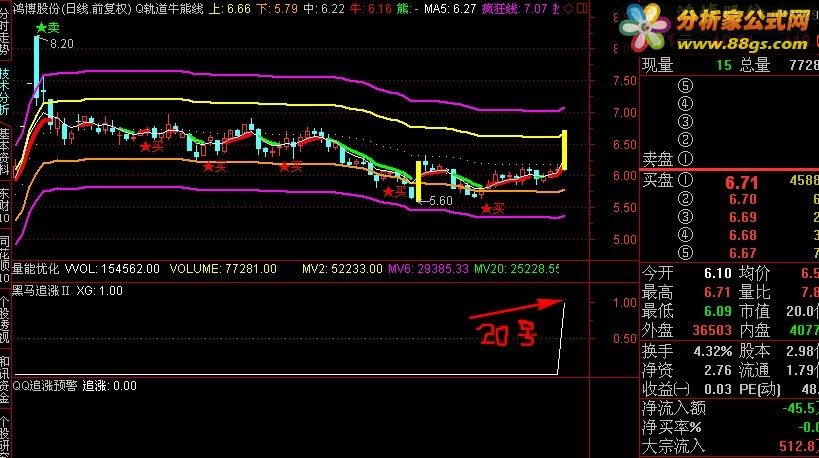Screen dimensions: 819x458
Task: Click the 5.60 low price label
Action: [440, 201]
